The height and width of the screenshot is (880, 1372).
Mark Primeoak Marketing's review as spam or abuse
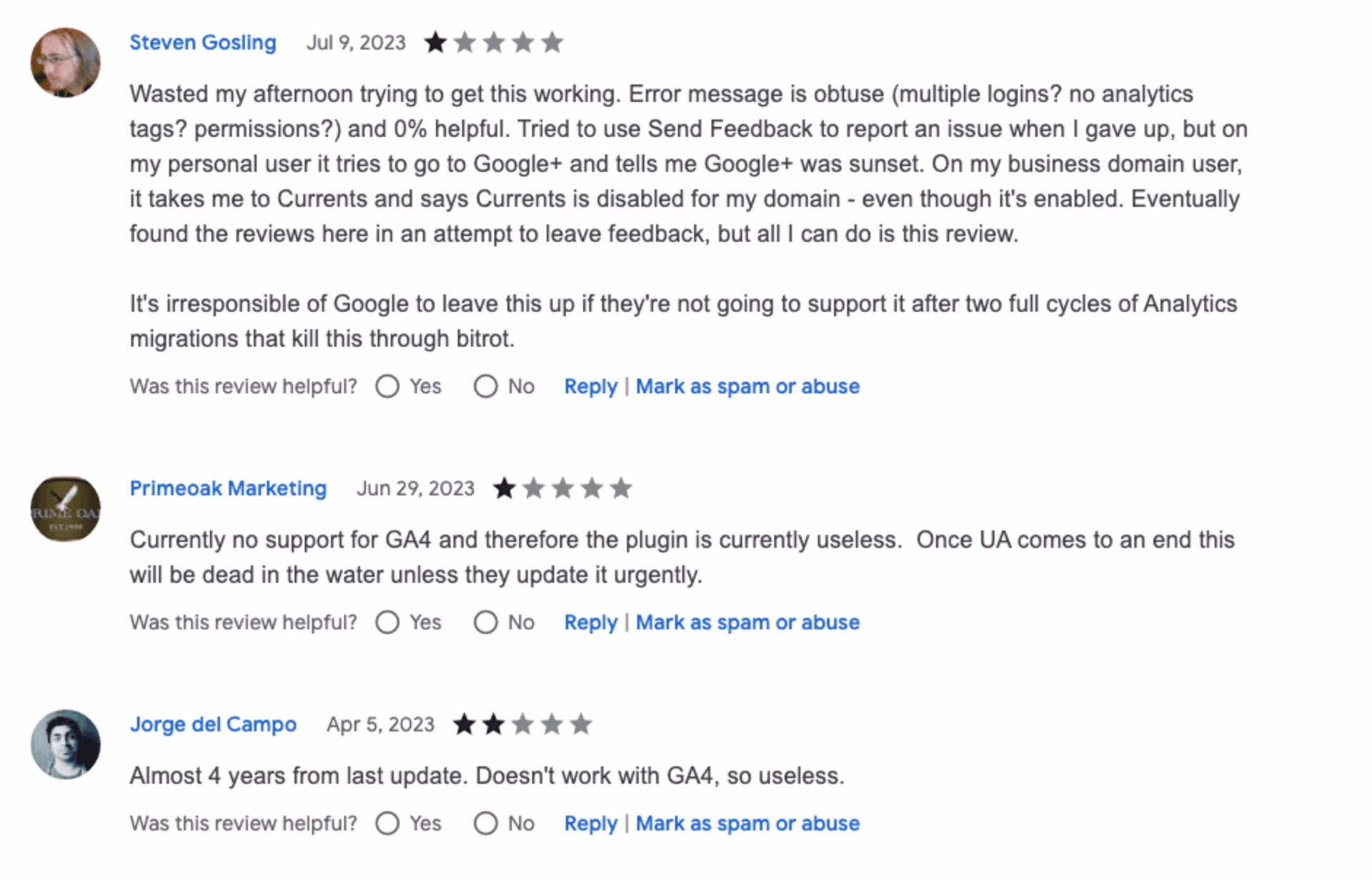pos(747,622)
